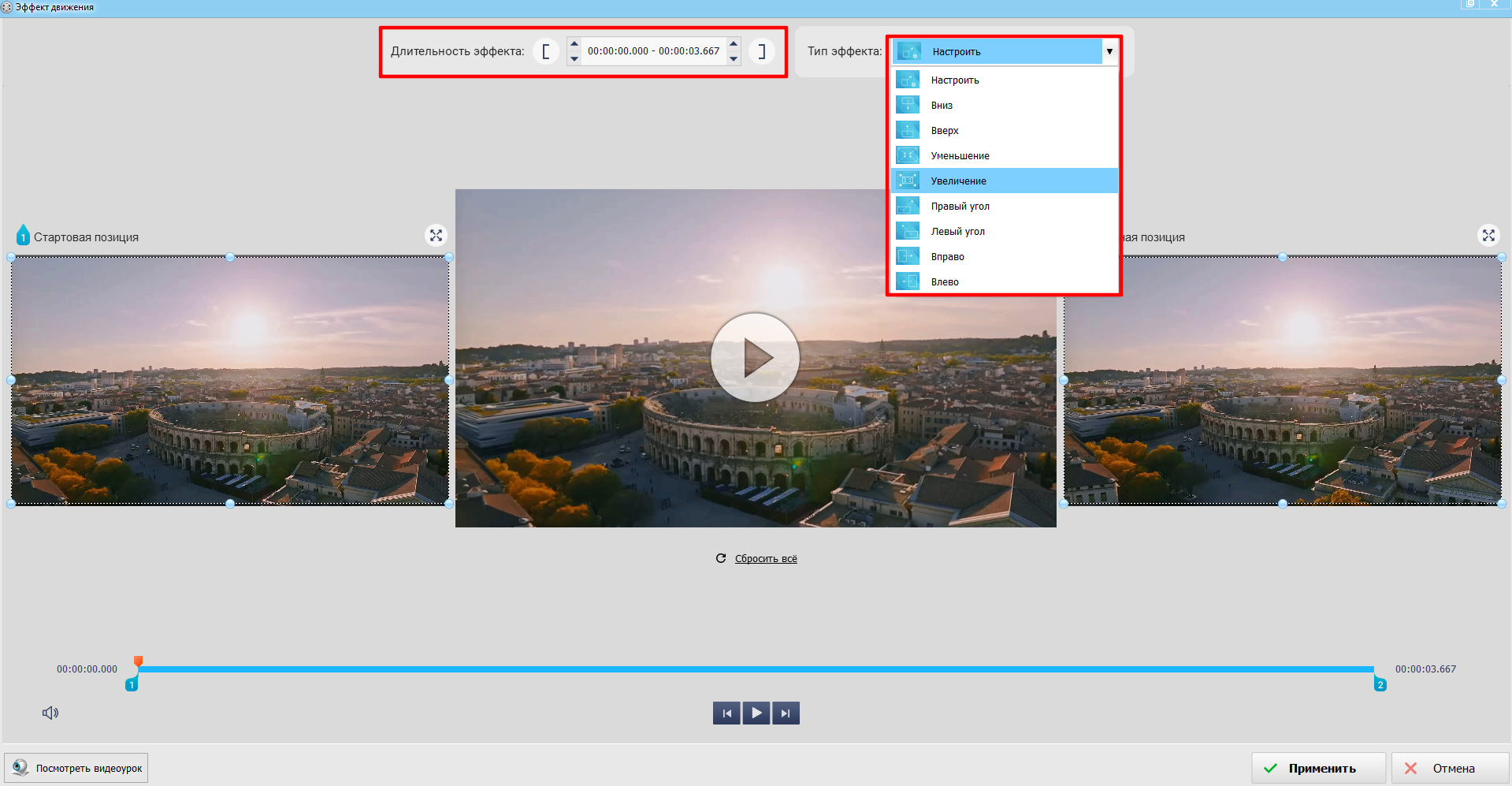
Task: Click the Сбросить всё link
Action: tap(765, 559)
